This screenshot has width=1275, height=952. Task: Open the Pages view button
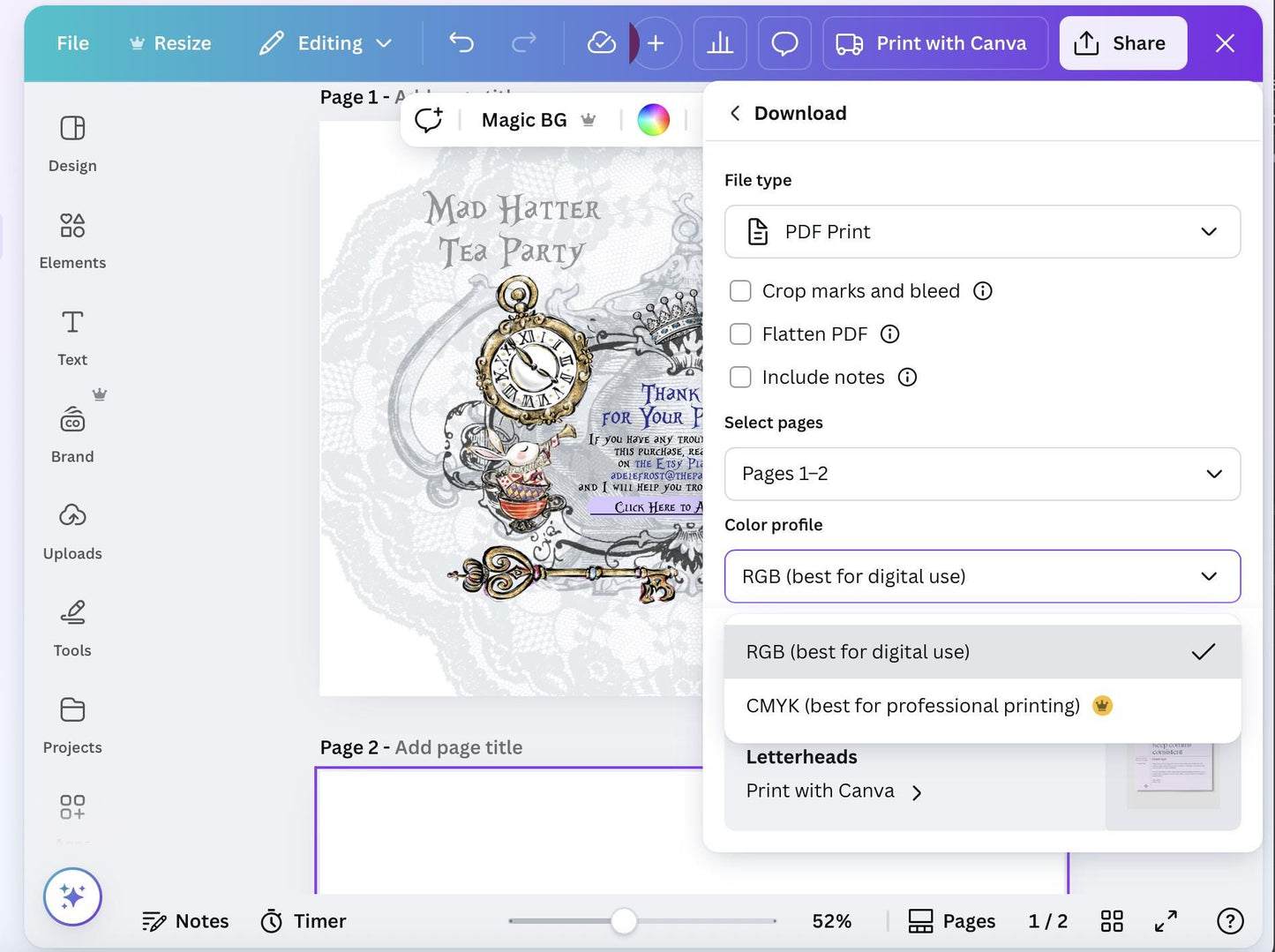(x=951, y=921)
